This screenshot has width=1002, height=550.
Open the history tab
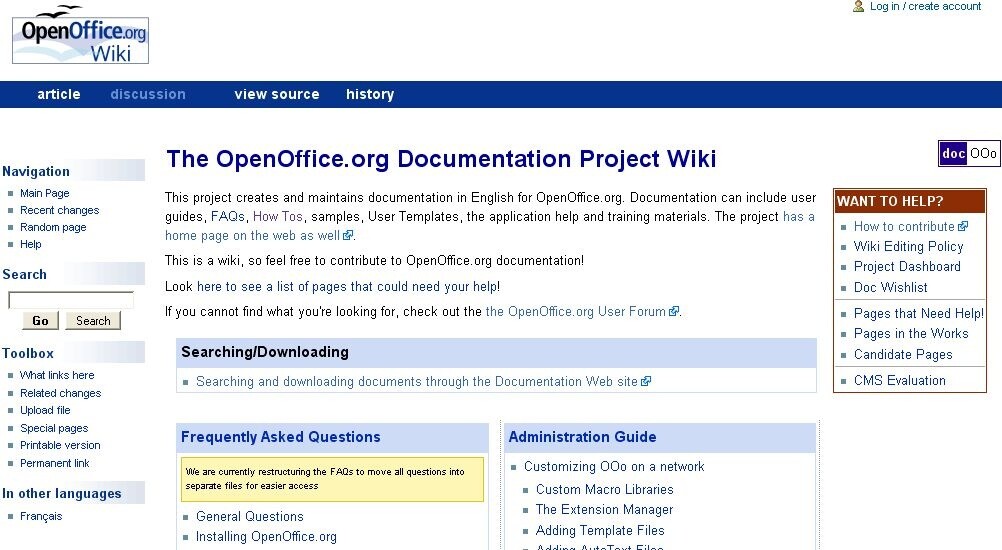[x=370, y=94]
